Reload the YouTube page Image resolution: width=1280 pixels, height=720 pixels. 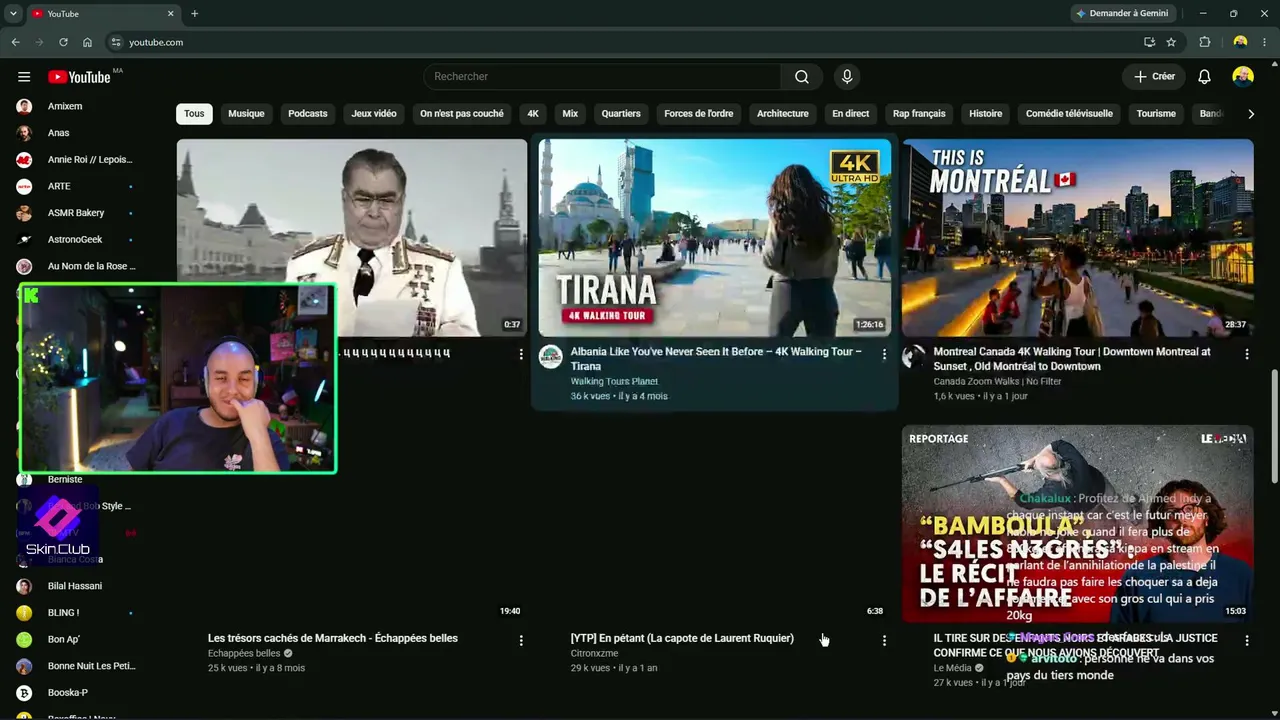pyautogui.click(x=63, y=42)
